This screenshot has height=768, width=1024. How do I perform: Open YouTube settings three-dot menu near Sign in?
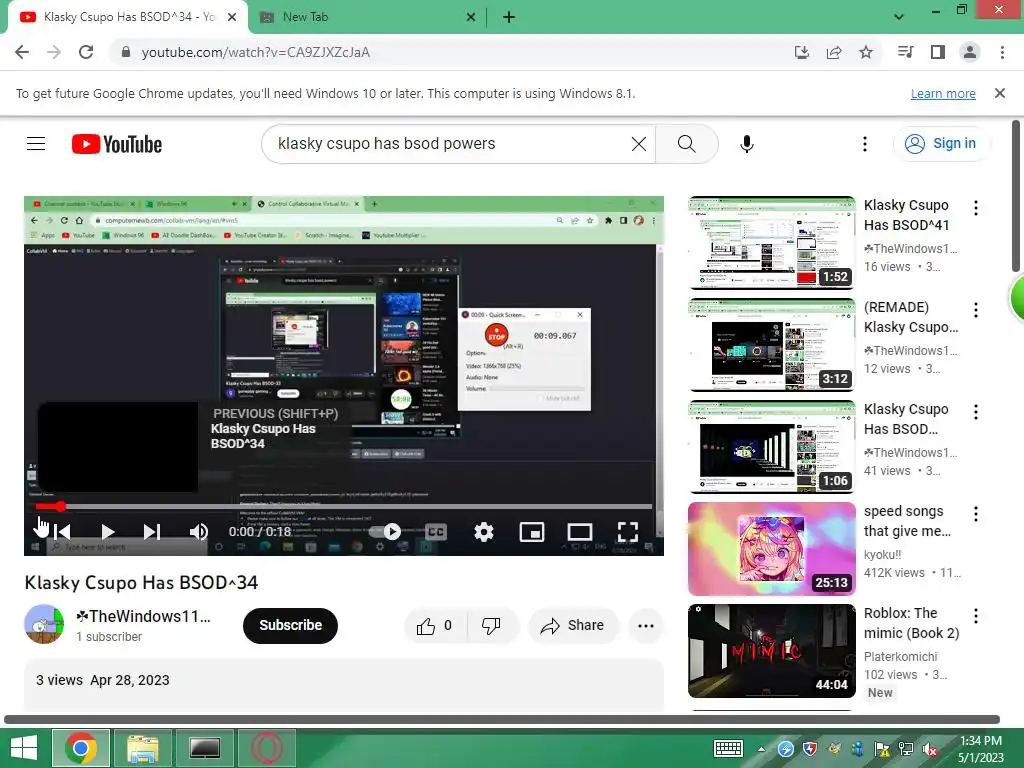click(865, 144)
